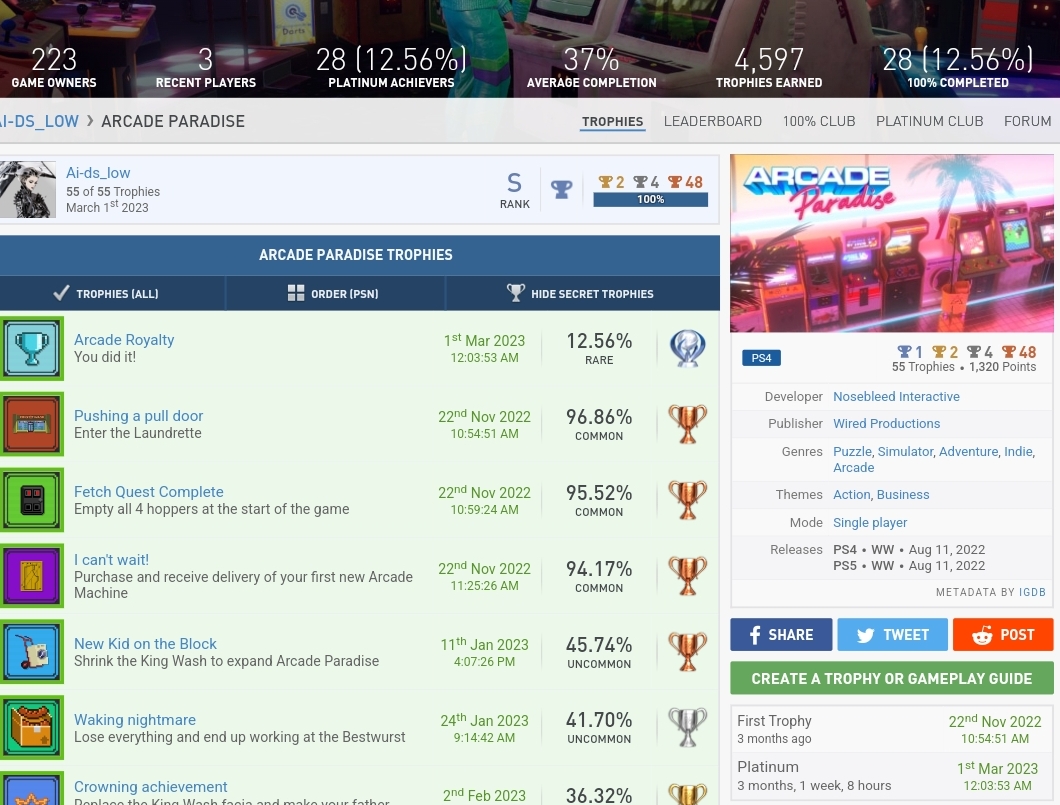Viewport: 1060px width, 805px height.
Task: Change Order (PSN) sorting
Action: 332,293
